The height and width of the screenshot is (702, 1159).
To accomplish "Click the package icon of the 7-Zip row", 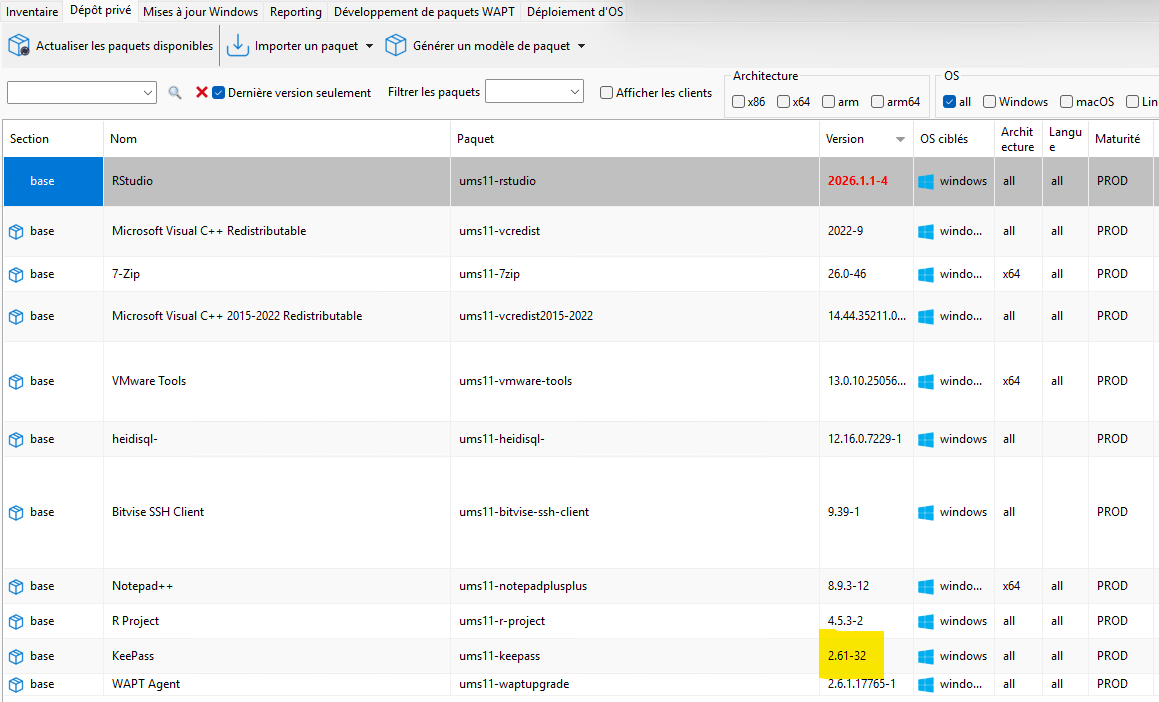I will click(16, 274).
